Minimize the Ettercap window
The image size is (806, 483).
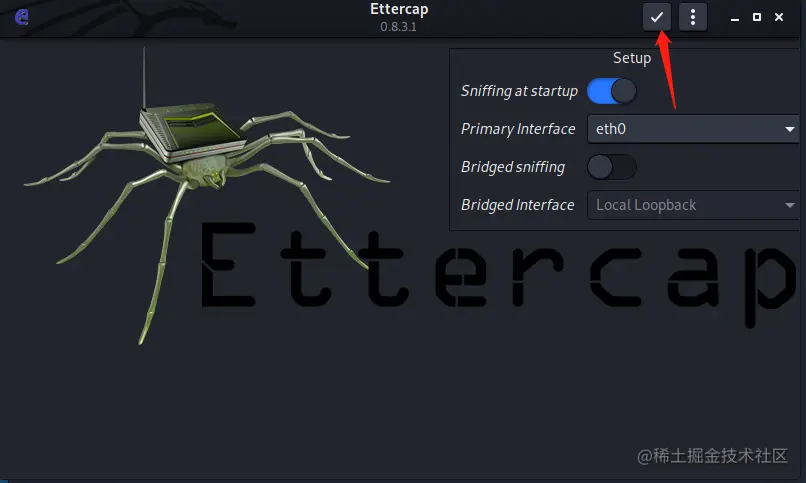(x=735, y=18)
